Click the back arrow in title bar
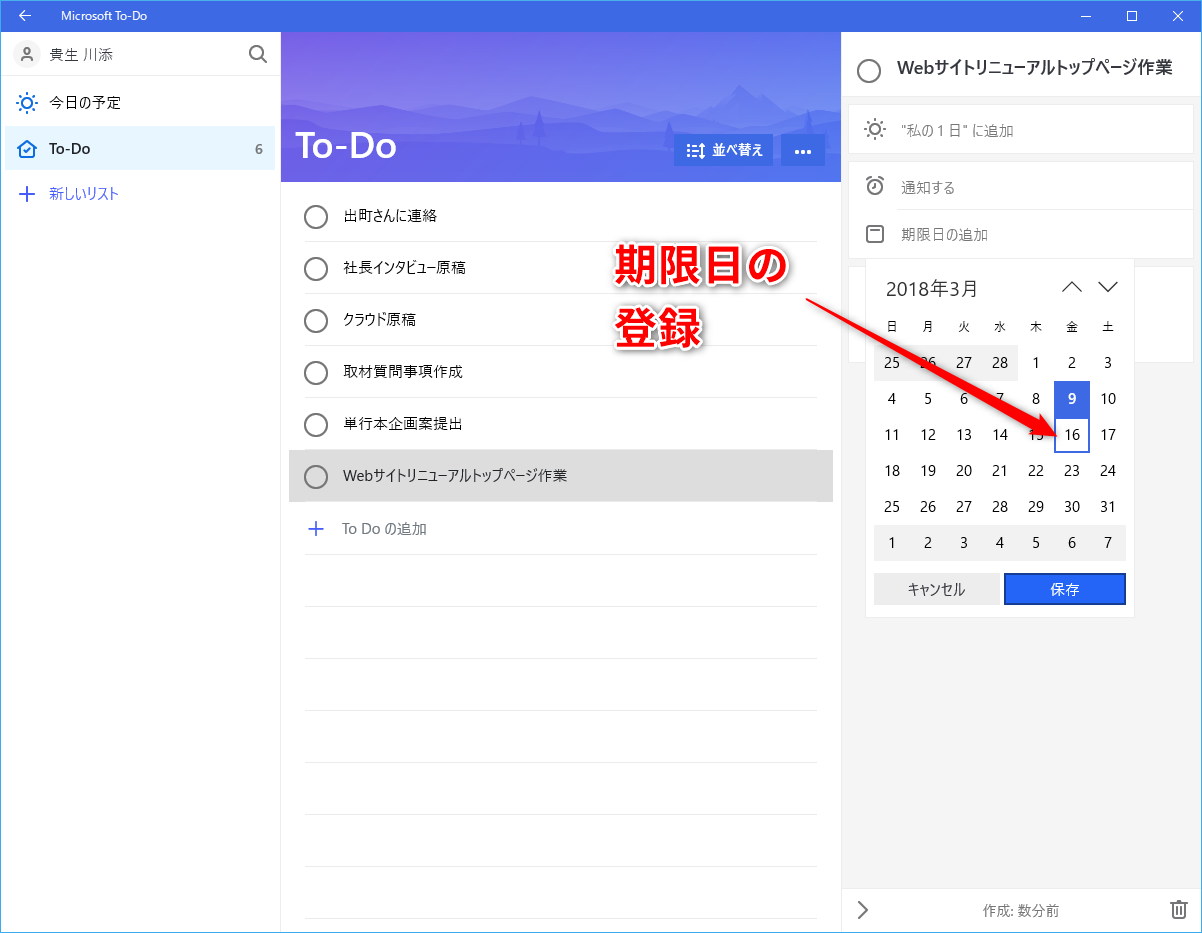 tap(25, 16)
